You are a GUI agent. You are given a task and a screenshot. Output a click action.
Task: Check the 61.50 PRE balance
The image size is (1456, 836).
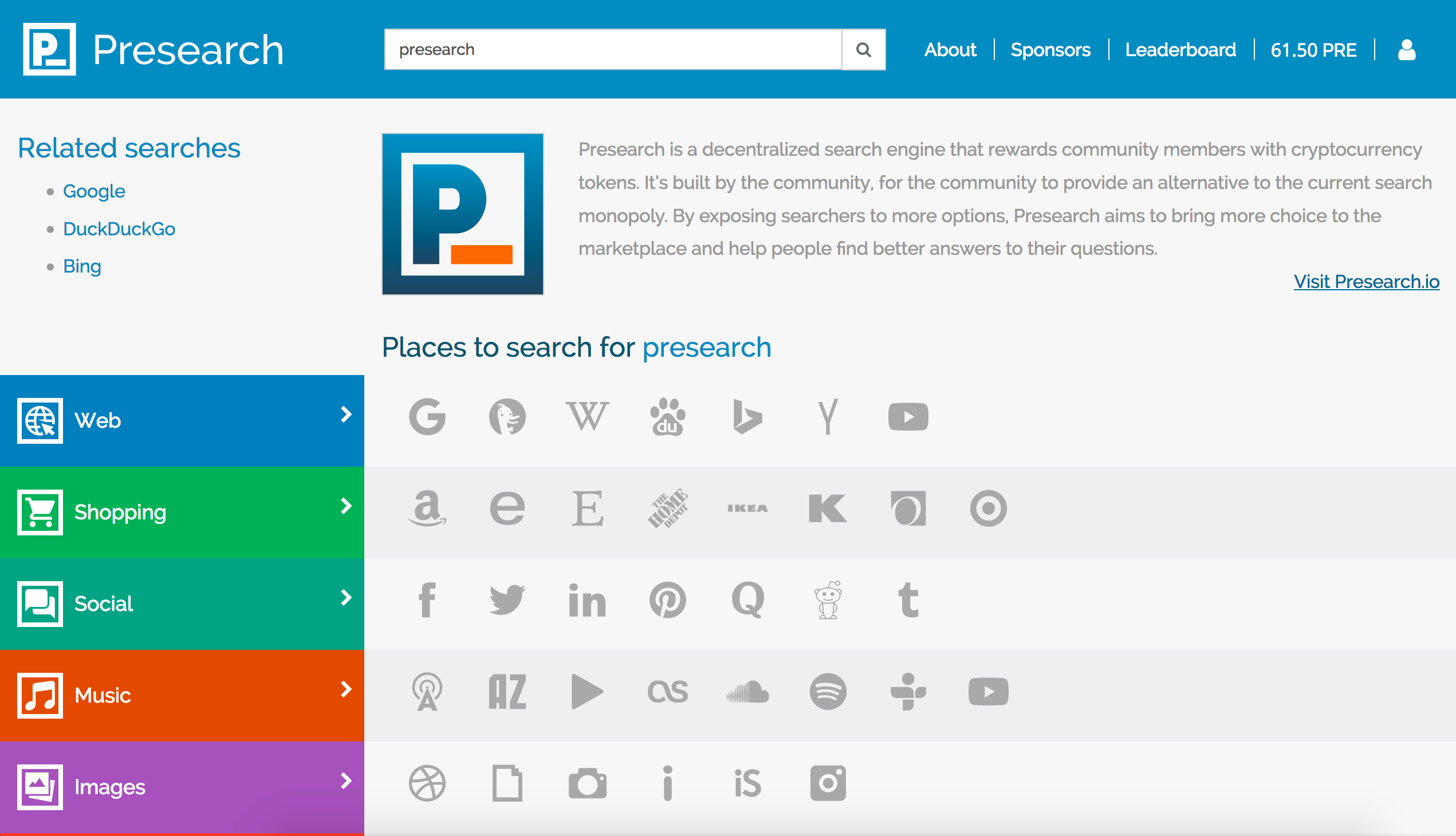[1313, 50]
